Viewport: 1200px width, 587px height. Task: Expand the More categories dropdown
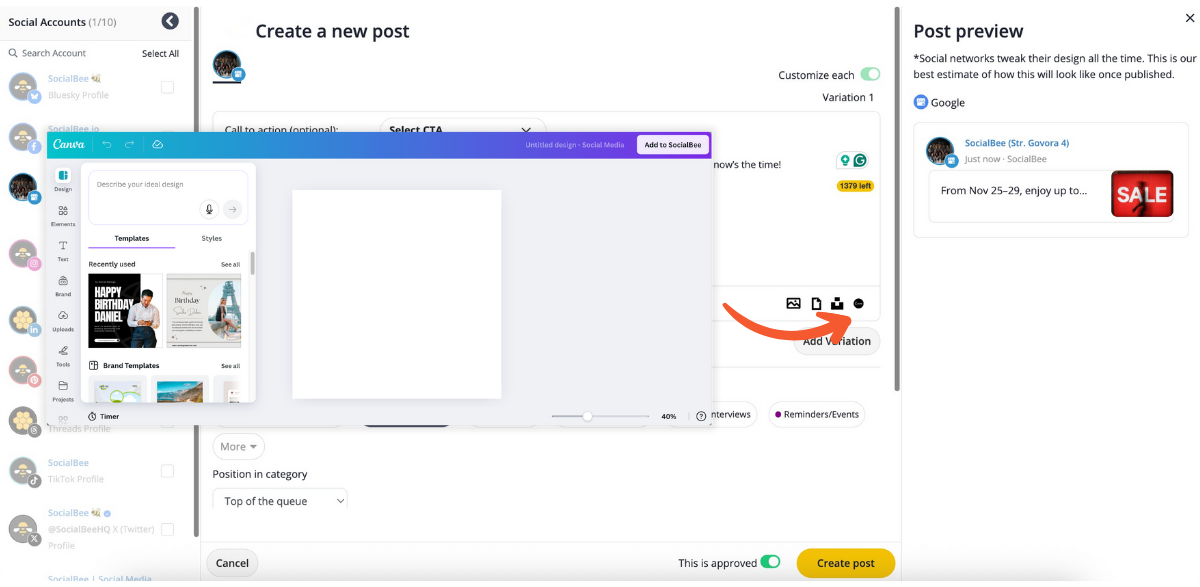click(239, 447)
